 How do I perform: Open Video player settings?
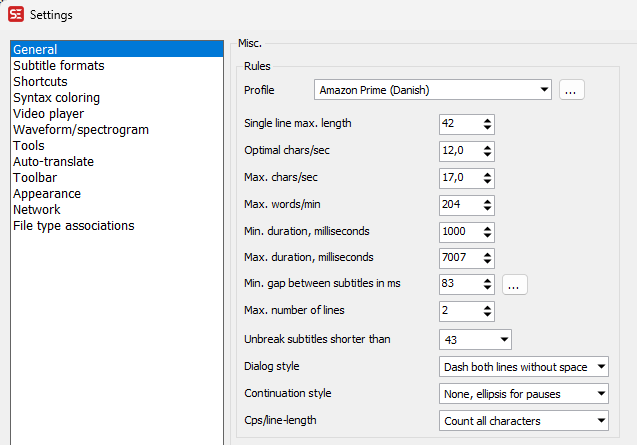(47, 114)
